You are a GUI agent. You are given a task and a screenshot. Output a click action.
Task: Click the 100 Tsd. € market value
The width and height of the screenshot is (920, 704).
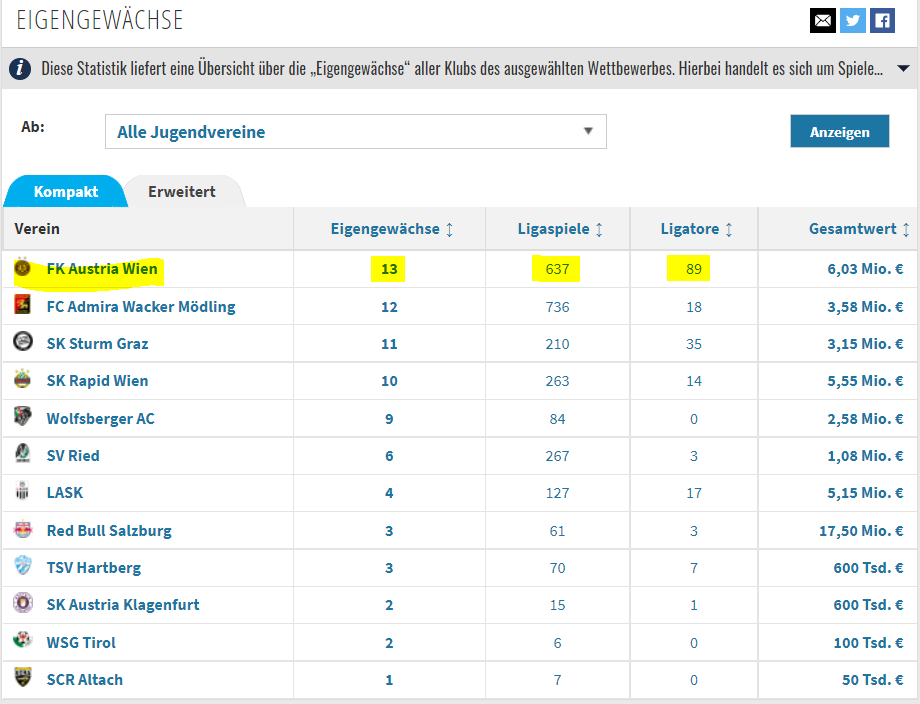click(x=868, y=643)
